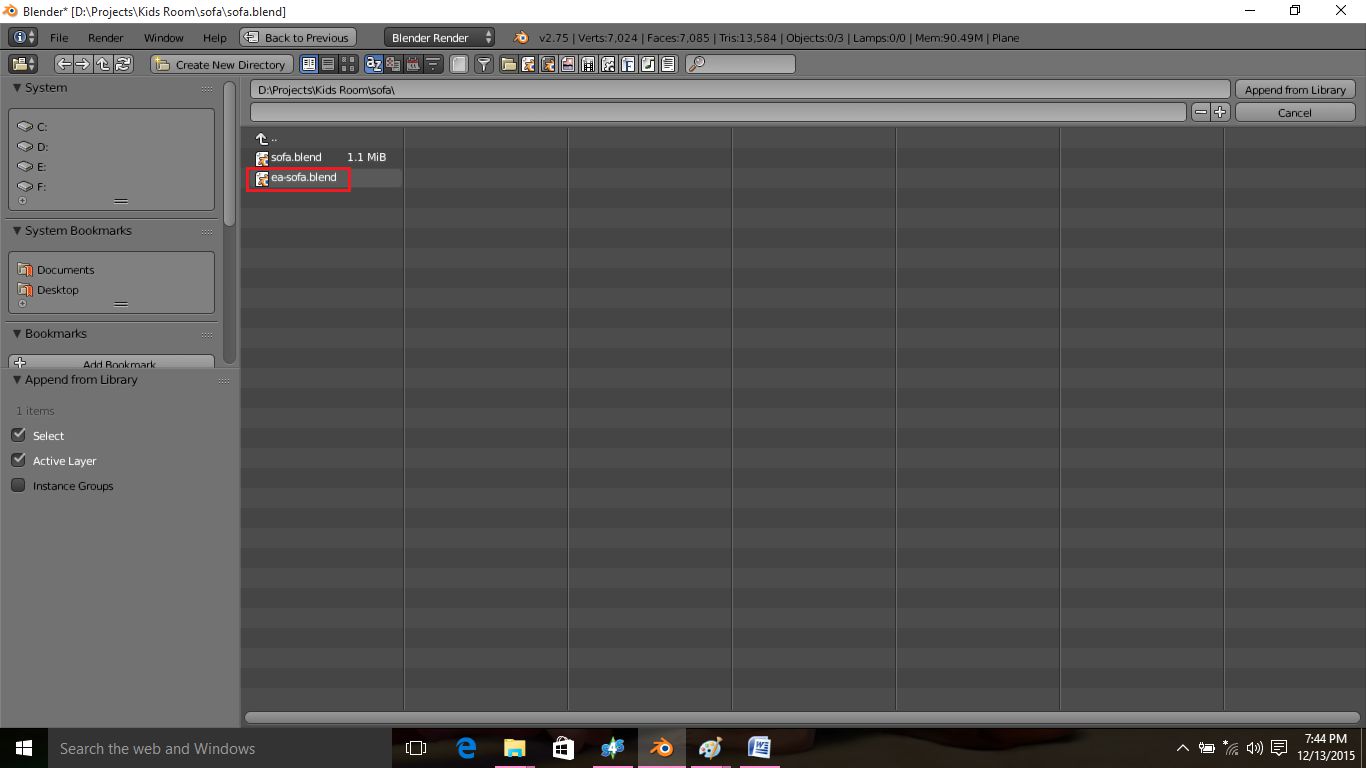Click Append from Library button

(1295, 89)
